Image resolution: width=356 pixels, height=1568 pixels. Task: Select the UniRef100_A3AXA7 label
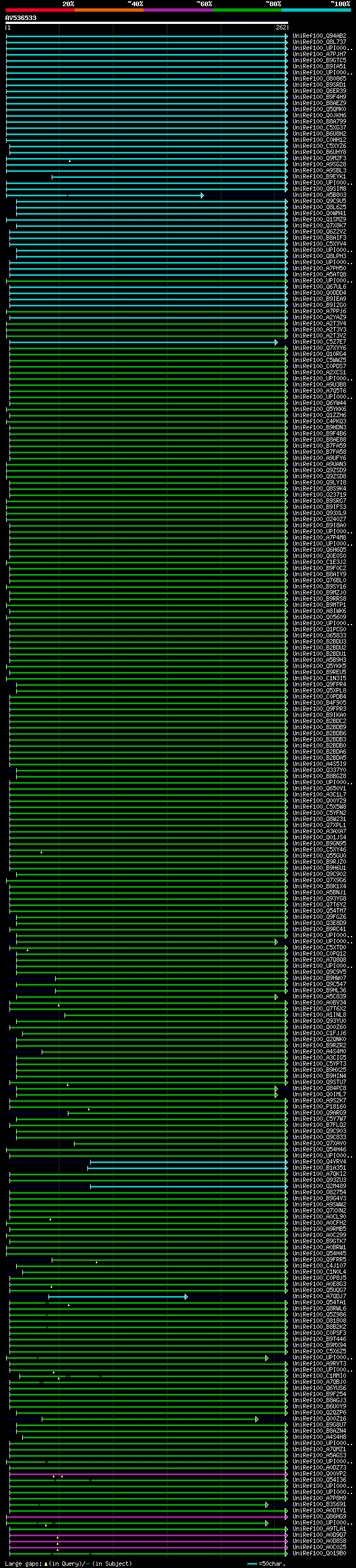319,831
